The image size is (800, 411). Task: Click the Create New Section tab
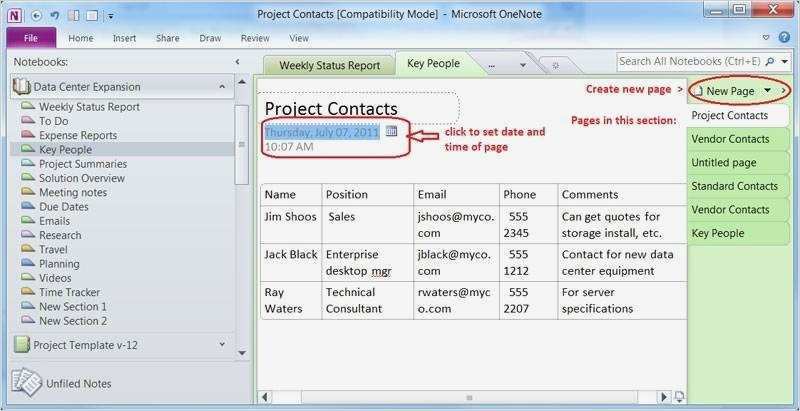point(556,65)
